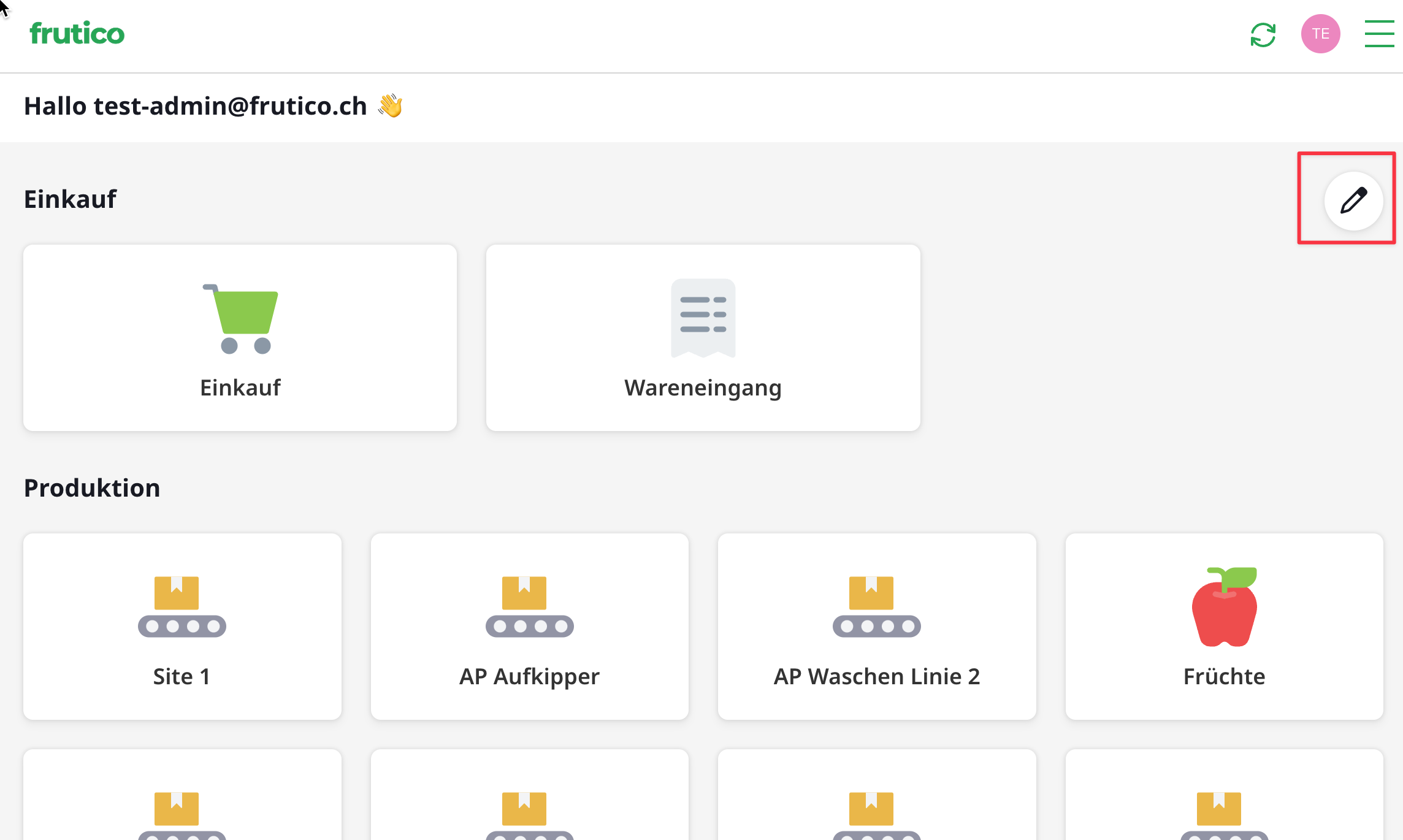Click the second tile in bottom row
The image size is (1403, 840).
pyautogui.click(x=529, y=797)
